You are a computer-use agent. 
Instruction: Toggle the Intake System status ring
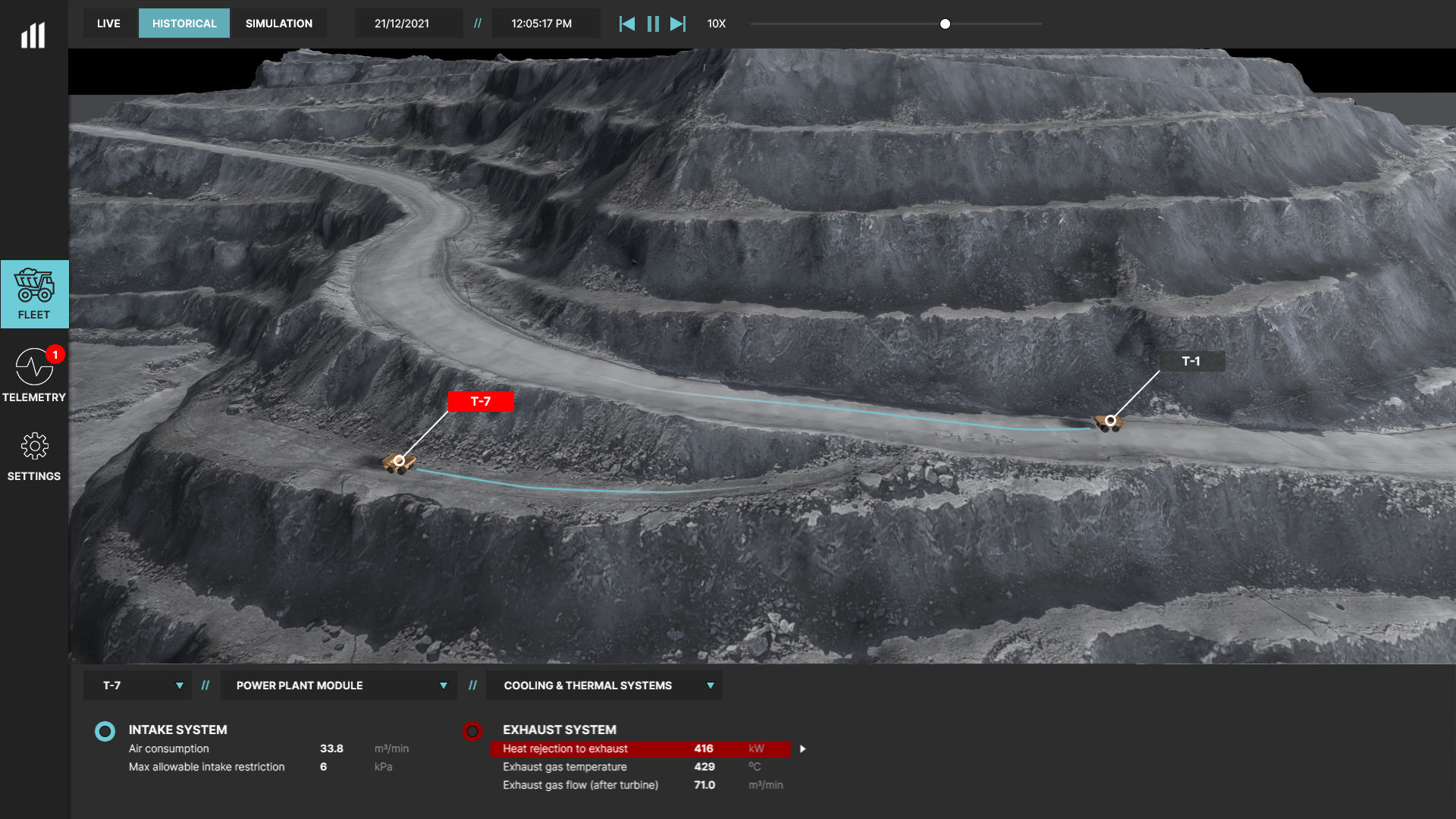105,731
